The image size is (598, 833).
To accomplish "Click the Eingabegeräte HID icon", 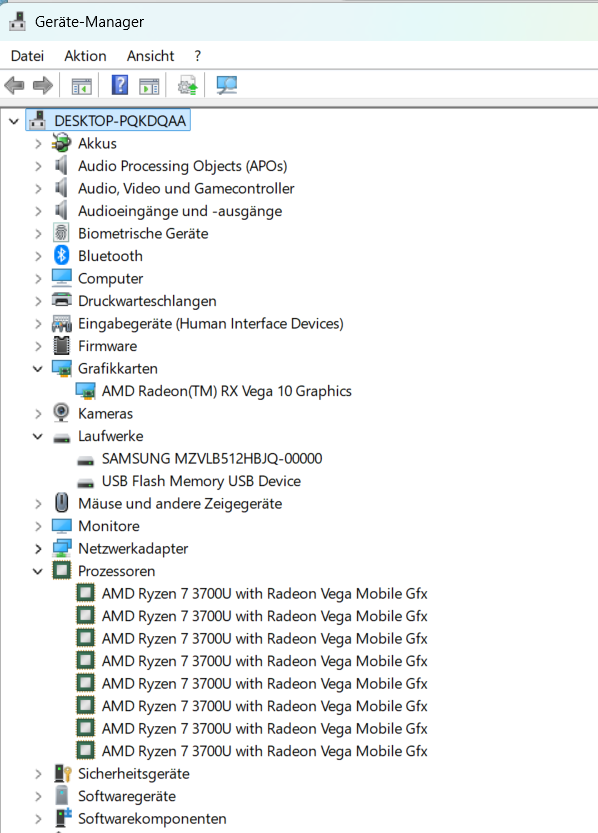I will click(x=62, y=323).
